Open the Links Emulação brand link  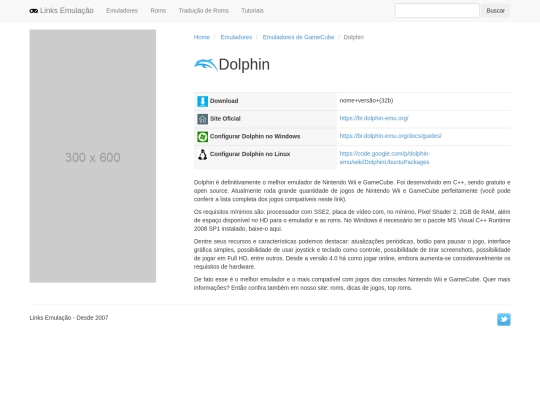pyautogui.click(x=62, y=11)
